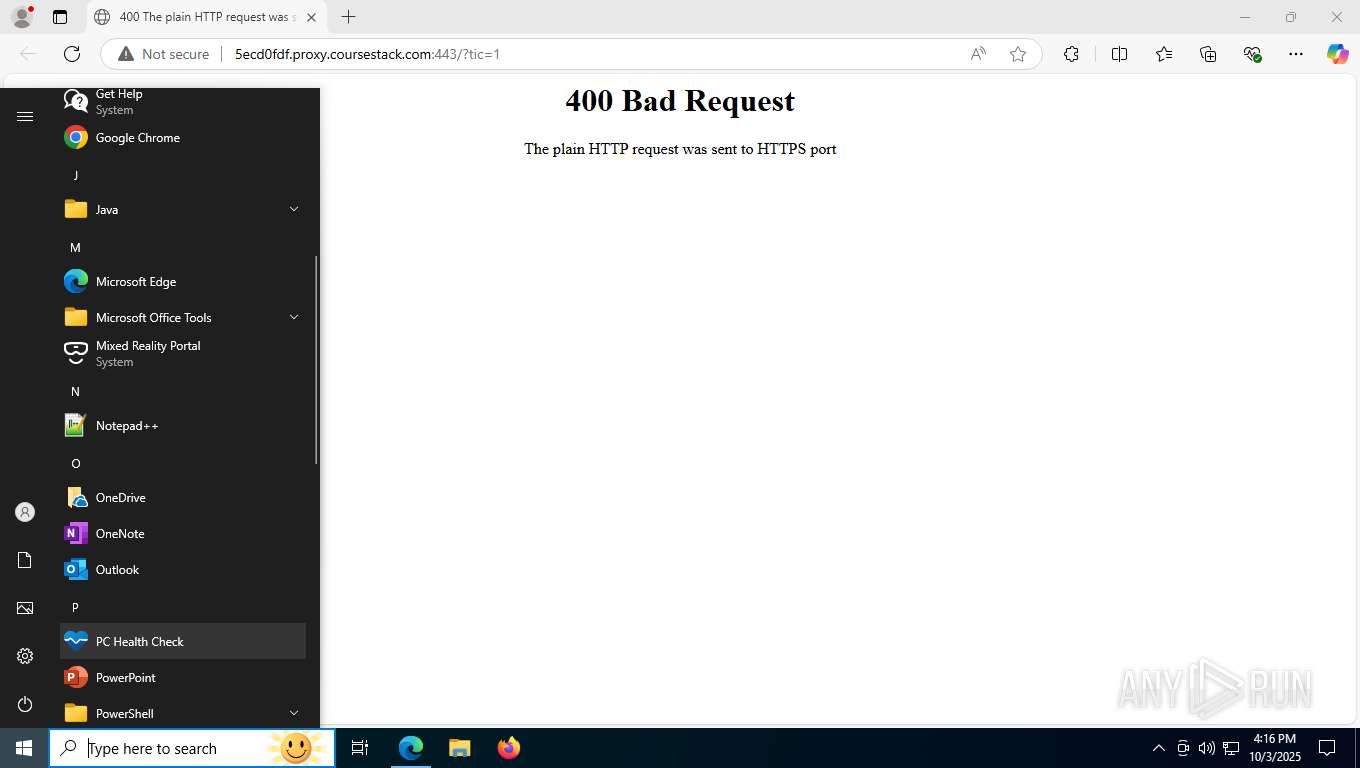Open Collections icon in toolbar
1360x768 pixels.
1208,54
